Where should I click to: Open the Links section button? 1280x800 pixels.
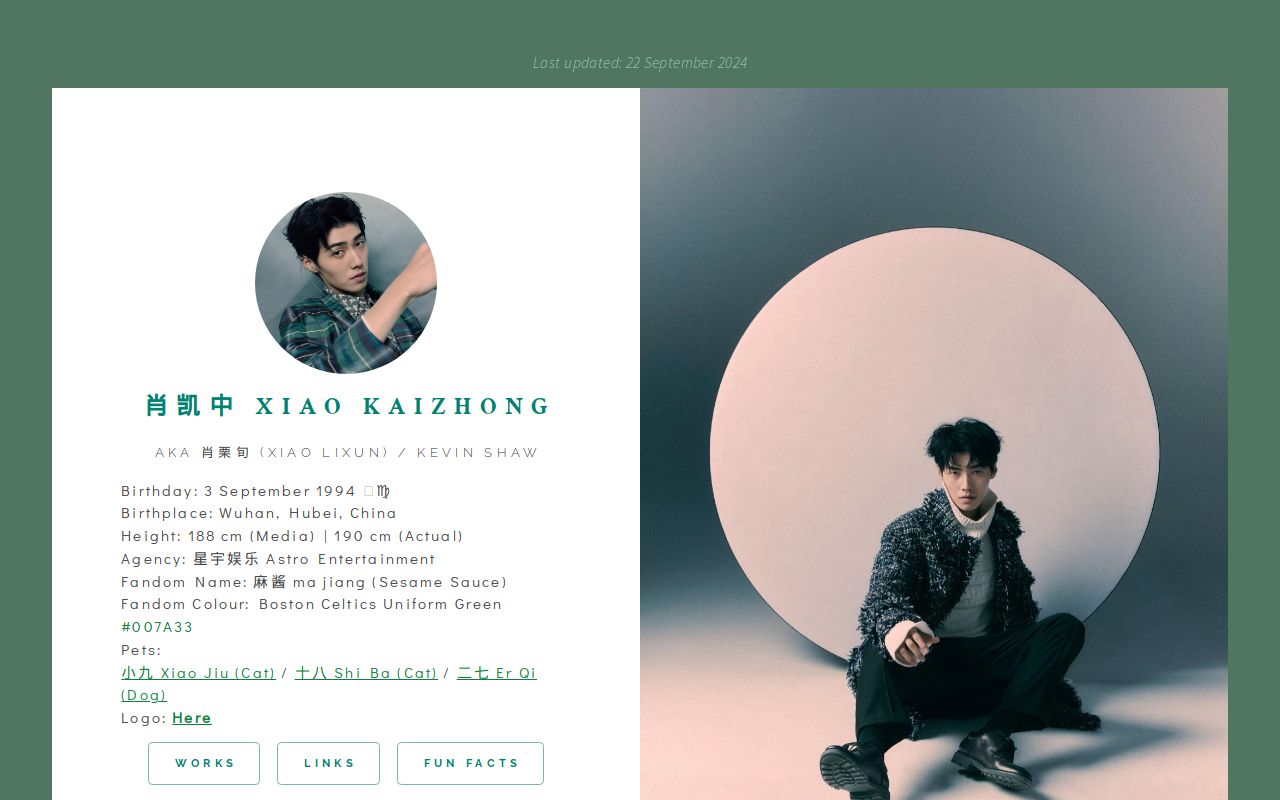(328, 763)
